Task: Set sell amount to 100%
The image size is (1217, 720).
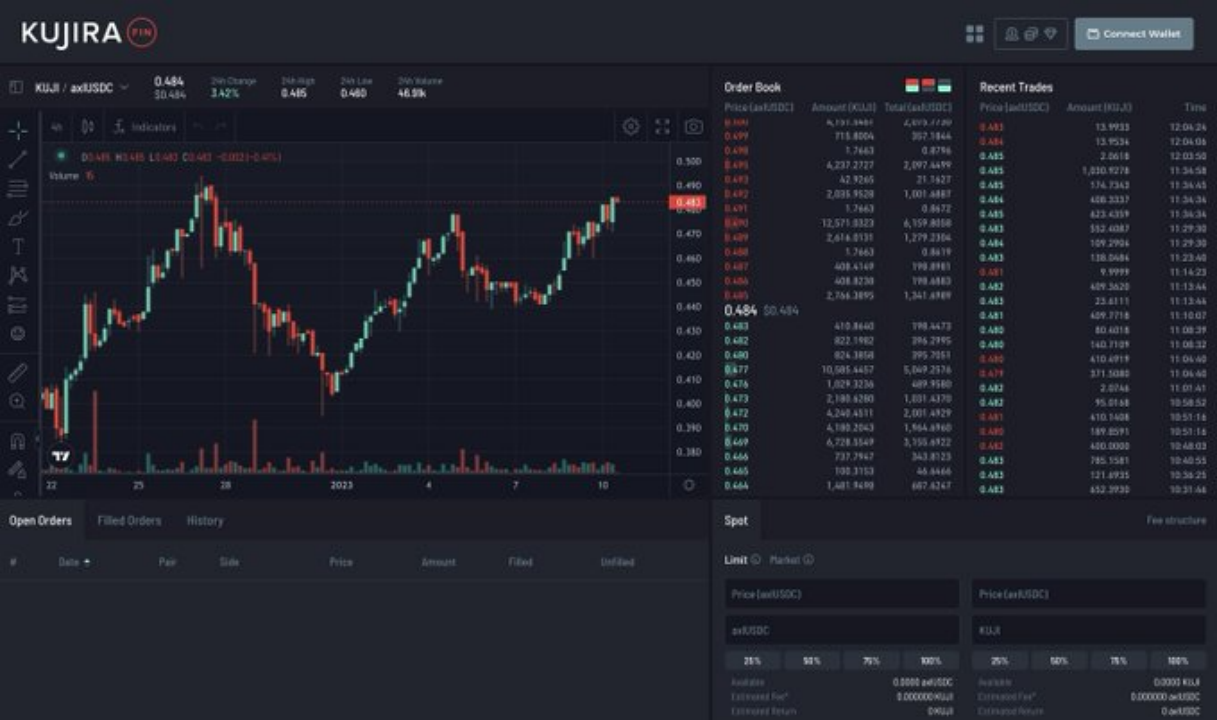Action: 1178,661
